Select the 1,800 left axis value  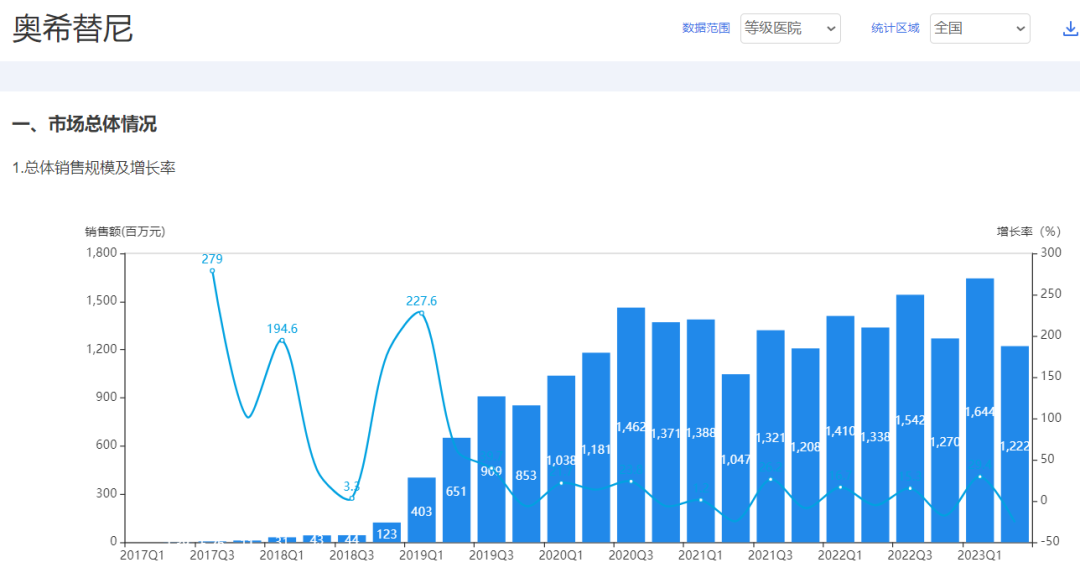pos(102,253)
